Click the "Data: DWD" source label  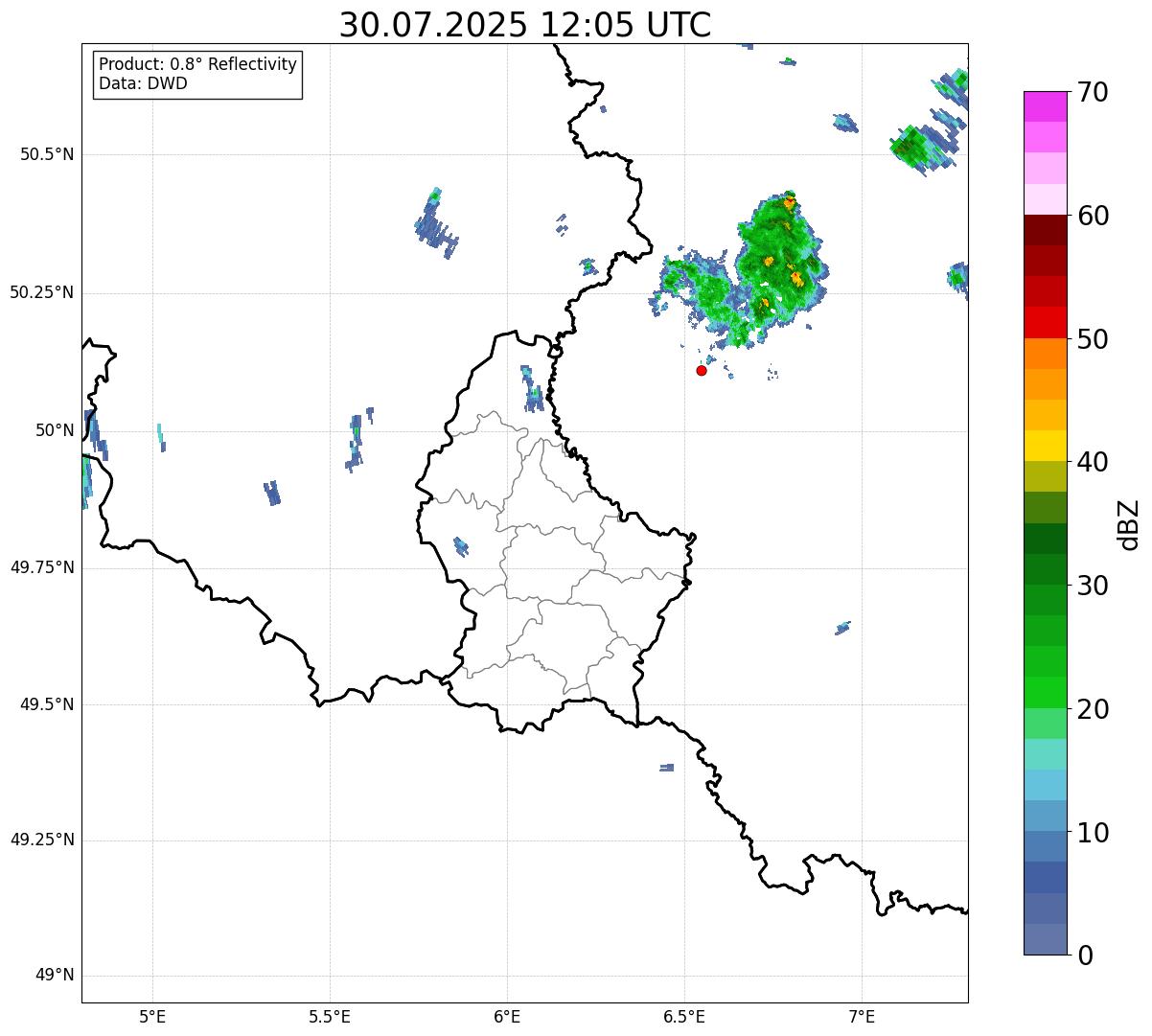pyautogui.click(x=143, y=83)
